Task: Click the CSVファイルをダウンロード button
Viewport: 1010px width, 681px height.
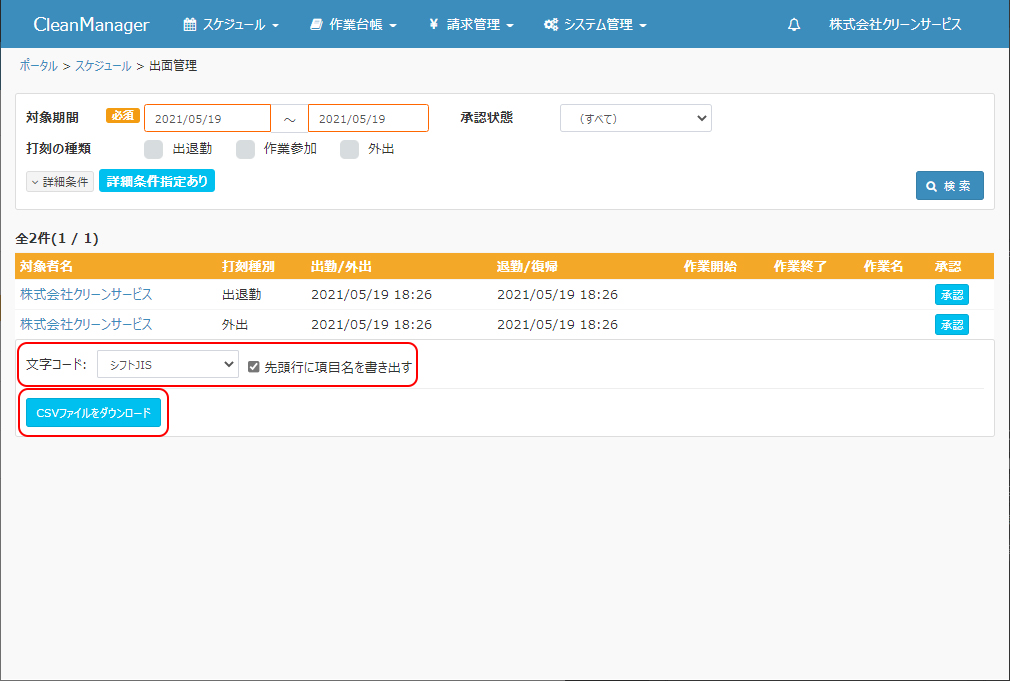Action: tap(93, 412)
